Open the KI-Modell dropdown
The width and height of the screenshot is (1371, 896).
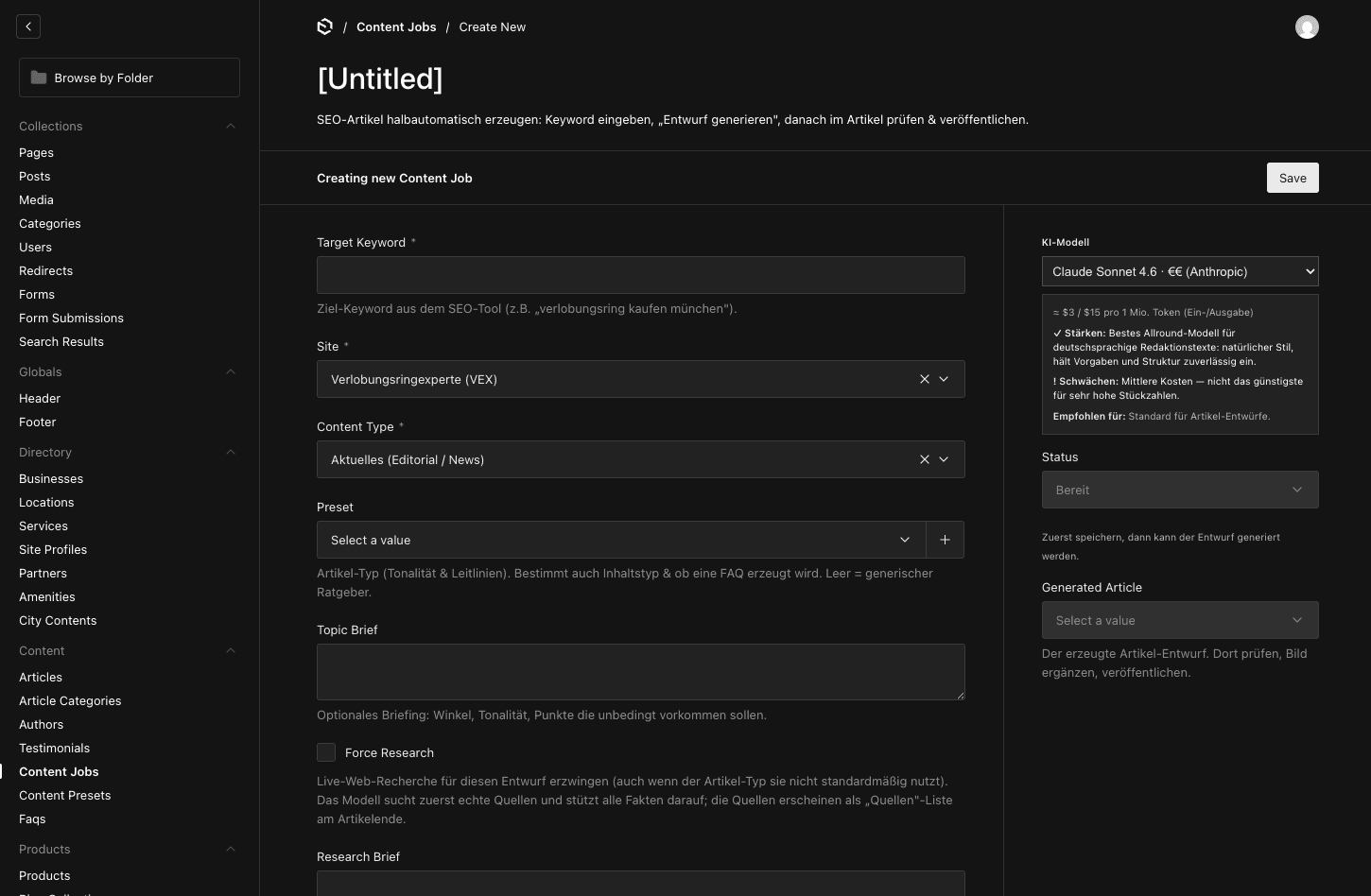coord(1180,271)
